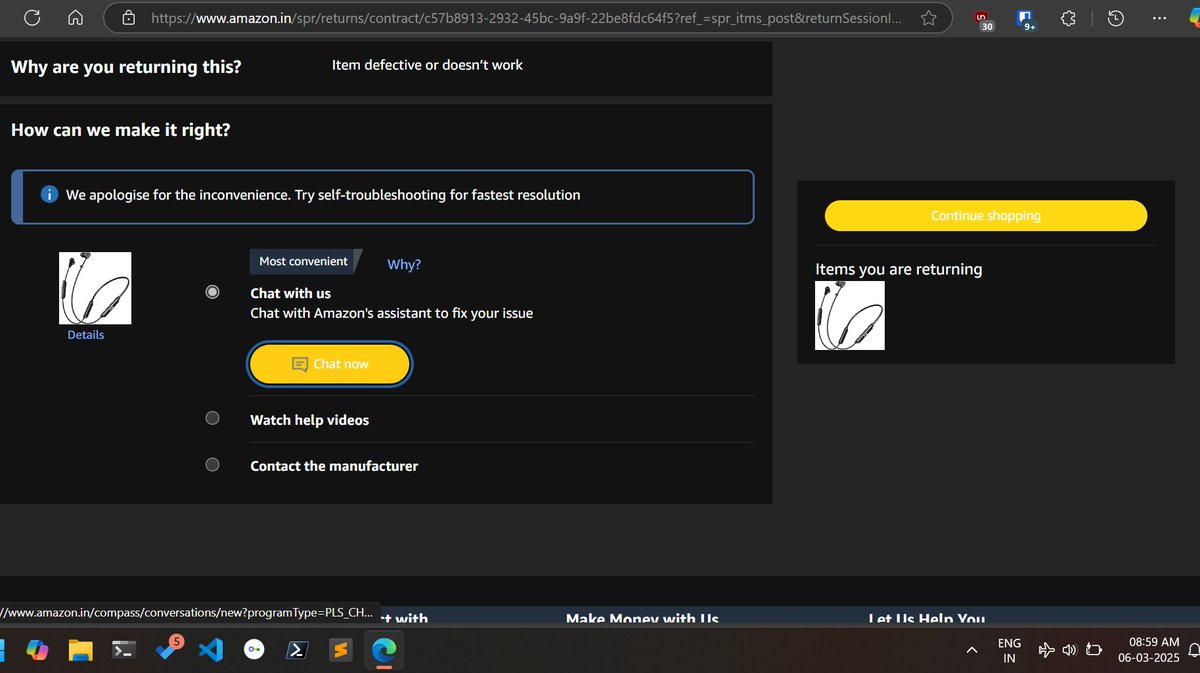Open the browser Extensions puzzle icon
1200x673 pixels.
(1068, 18)
